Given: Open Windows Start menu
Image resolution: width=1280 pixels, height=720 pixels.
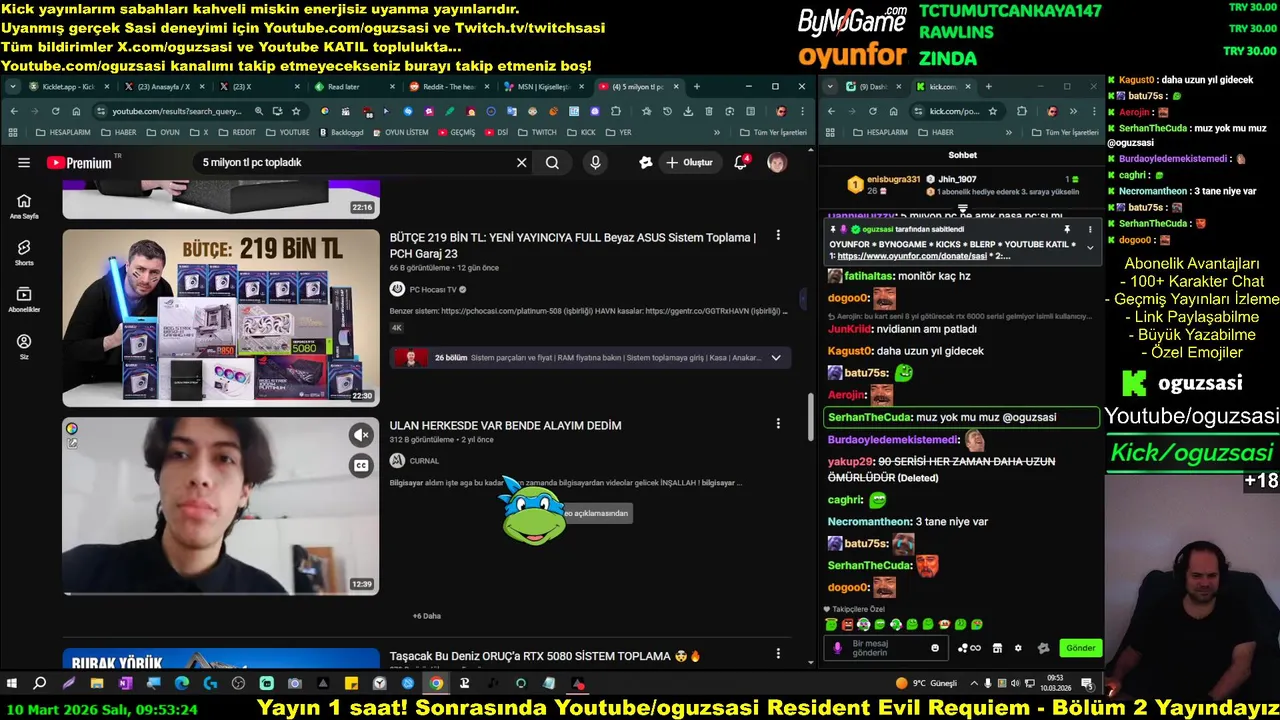Looking at the screenshot, I should (11, 684).
